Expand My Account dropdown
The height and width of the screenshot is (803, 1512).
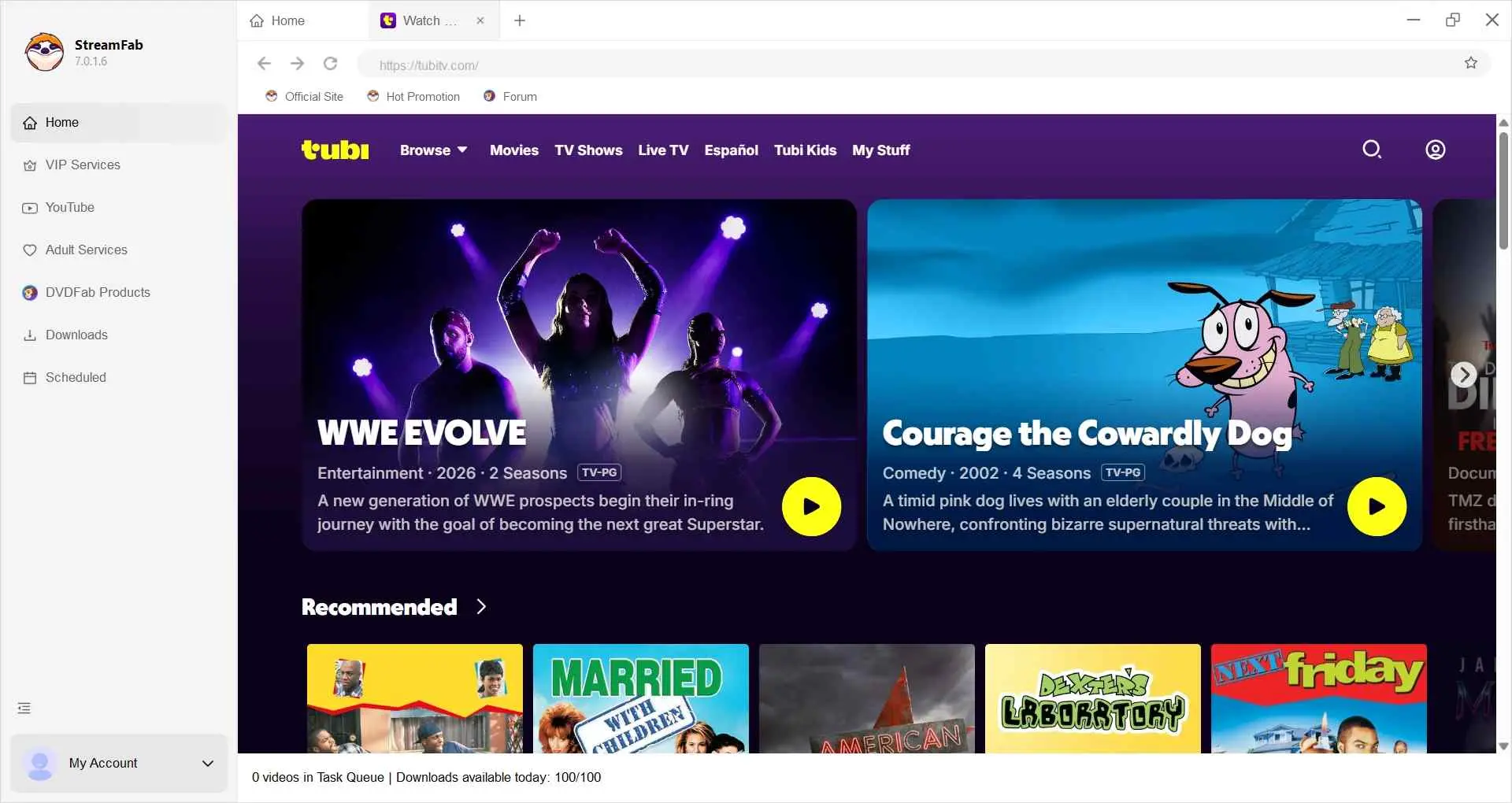[208, 764]
